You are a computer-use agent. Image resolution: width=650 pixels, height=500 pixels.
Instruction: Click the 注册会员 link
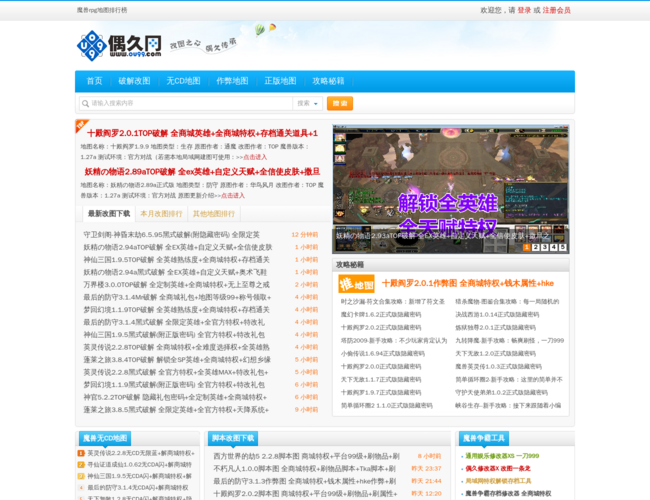point(557,10)
